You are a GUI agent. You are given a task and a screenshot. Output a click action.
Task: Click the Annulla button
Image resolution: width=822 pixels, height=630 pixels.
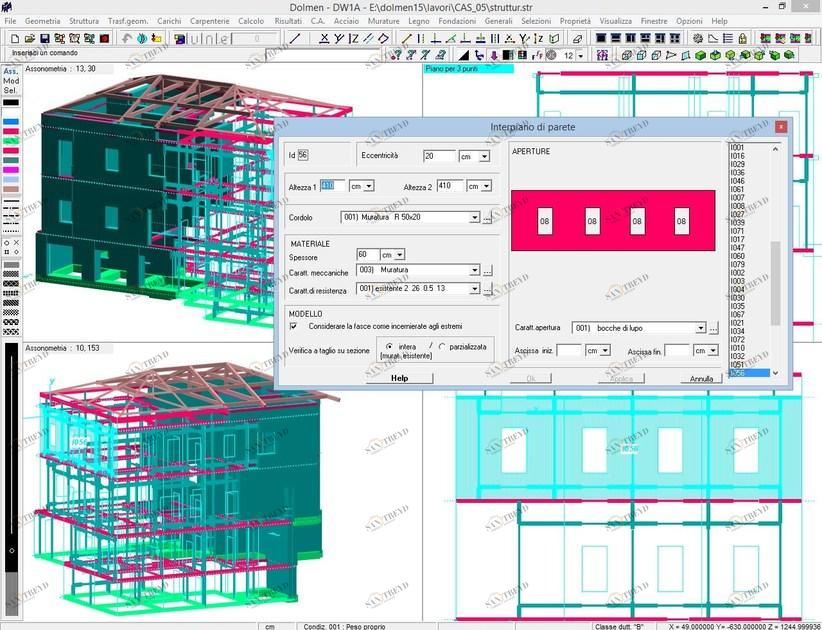point(701,378)
